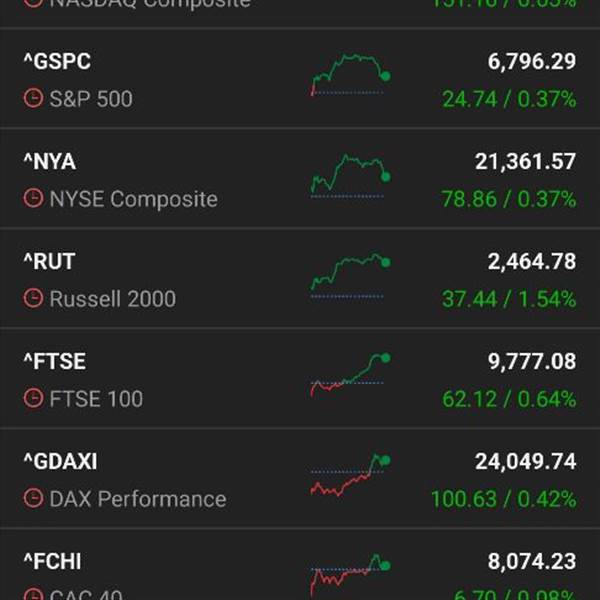Click the clock icon beside DAX Performance

[x=34, y=499]
